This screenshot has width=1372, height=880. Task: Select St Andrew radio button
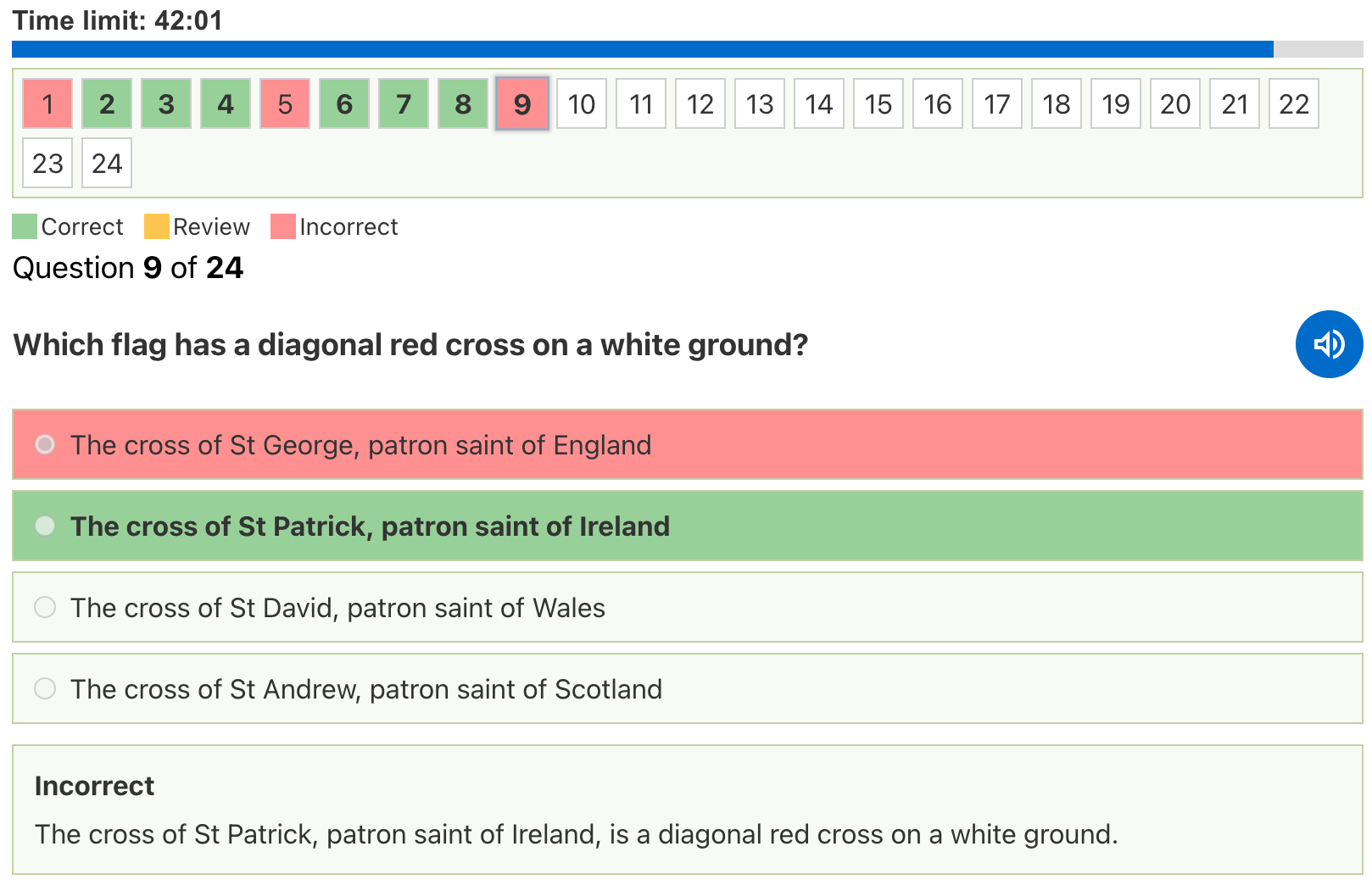[45, 688]
